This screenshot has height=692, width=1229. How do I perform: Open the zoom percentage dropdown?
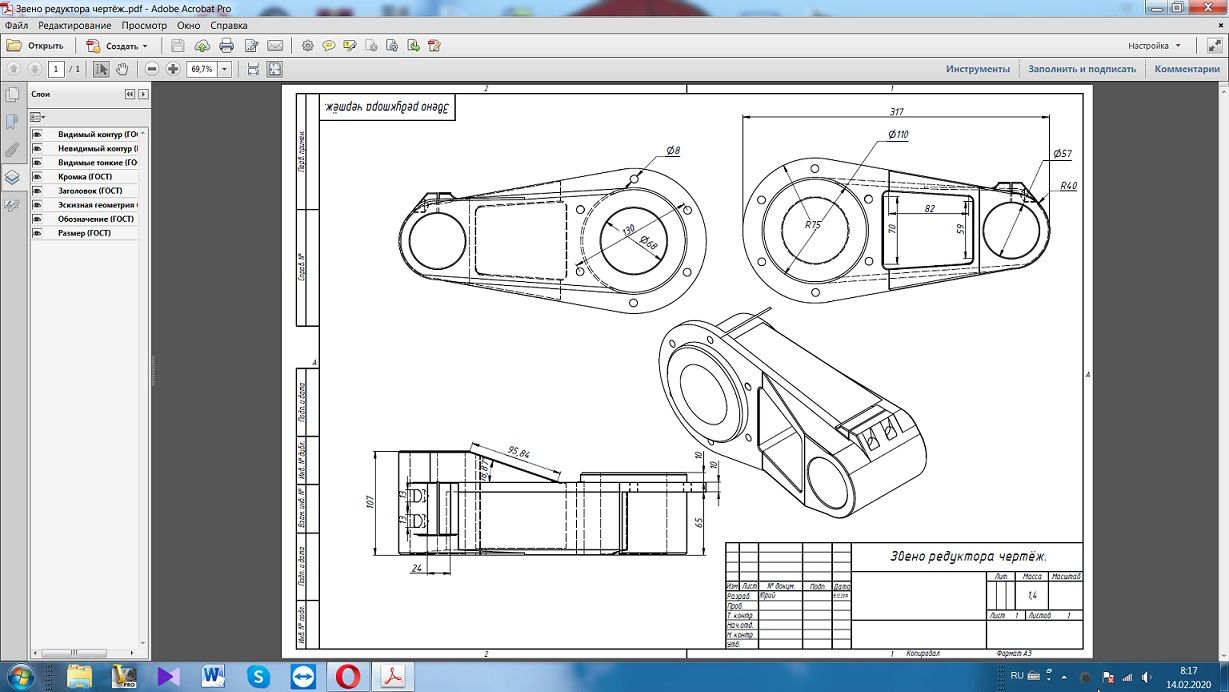pos(224,69)
